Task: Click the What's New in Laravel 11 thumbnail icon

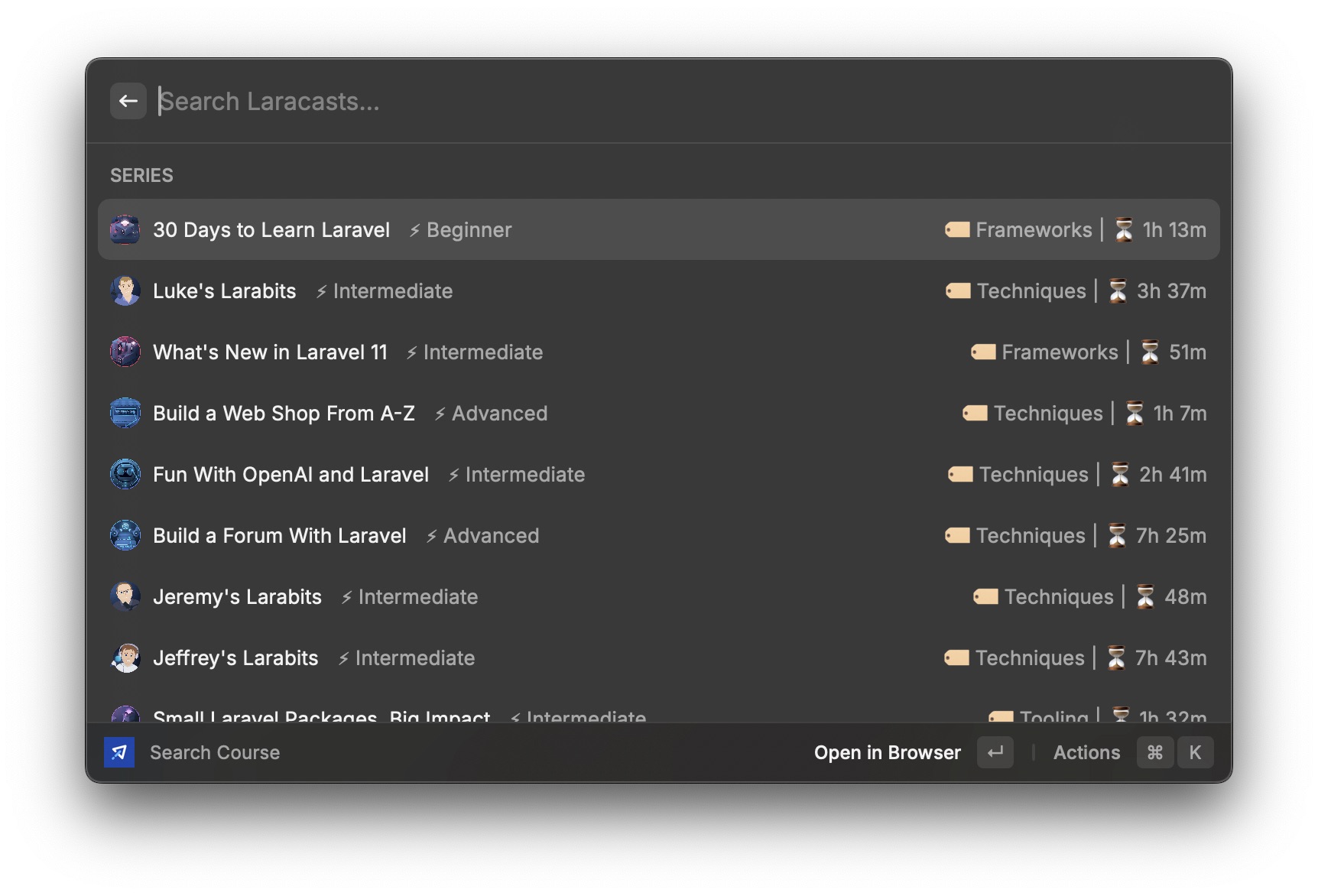Action: (125, 352)
